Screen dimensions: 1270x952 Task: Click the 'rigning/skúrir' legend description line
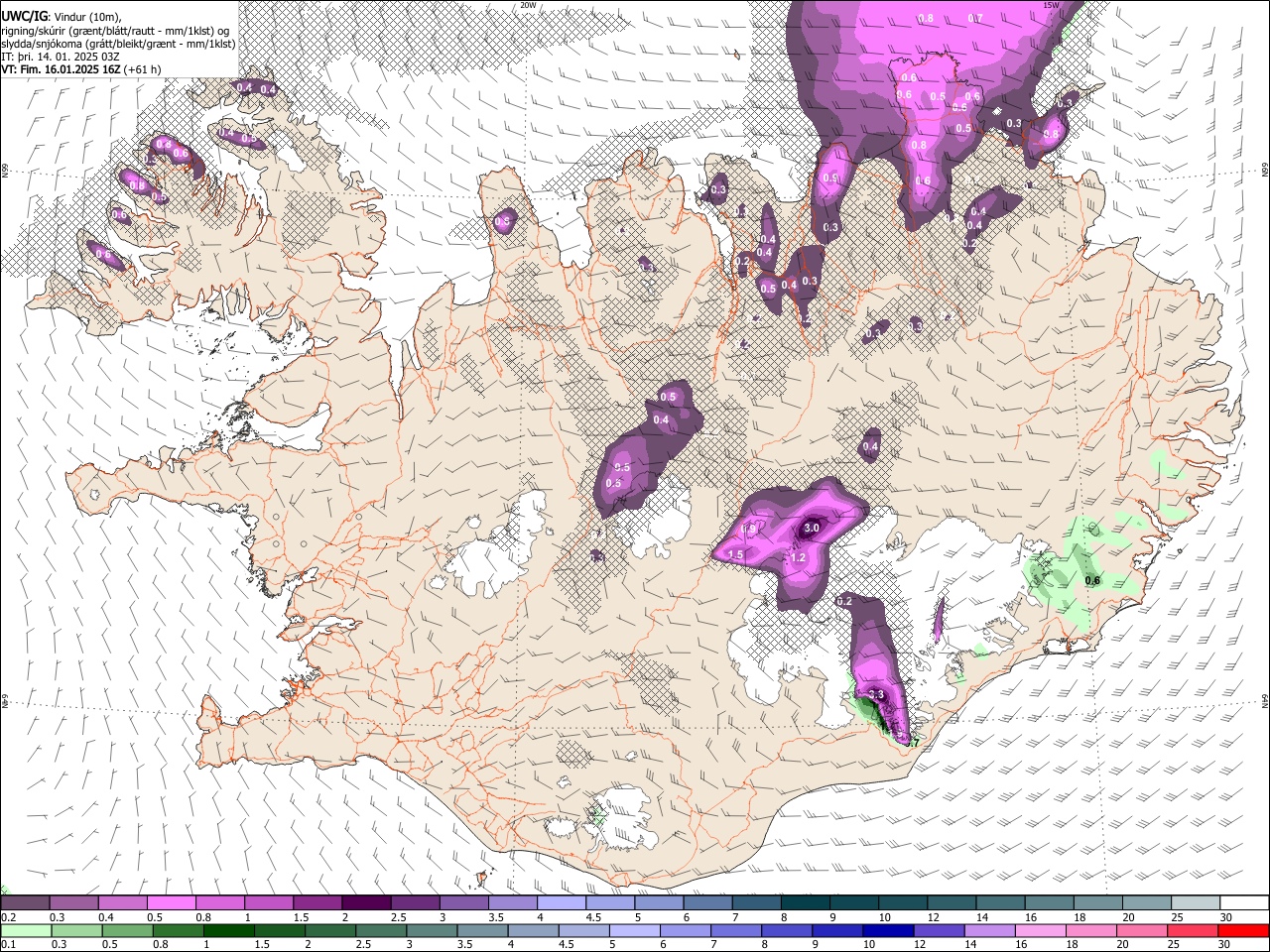tap(115, 31)
